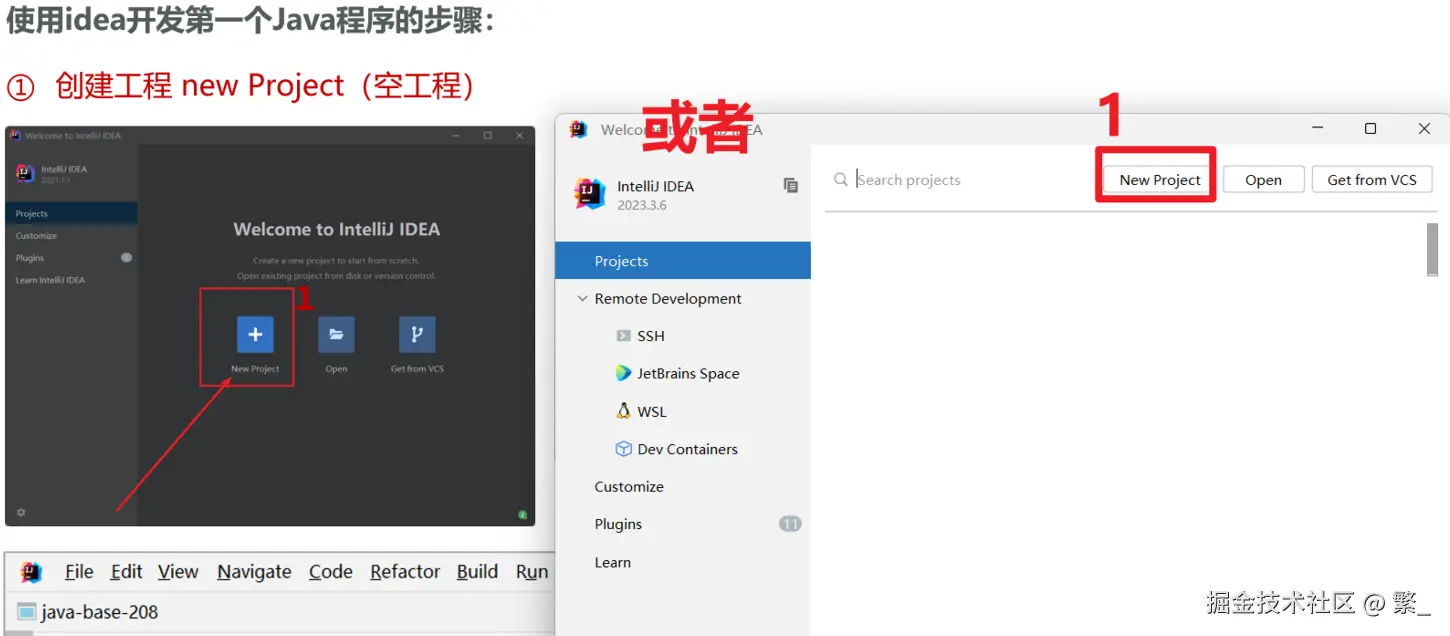The image size is (1450, 636).
Task: Maximize the dark Welcome window
Action: point(487,135)
